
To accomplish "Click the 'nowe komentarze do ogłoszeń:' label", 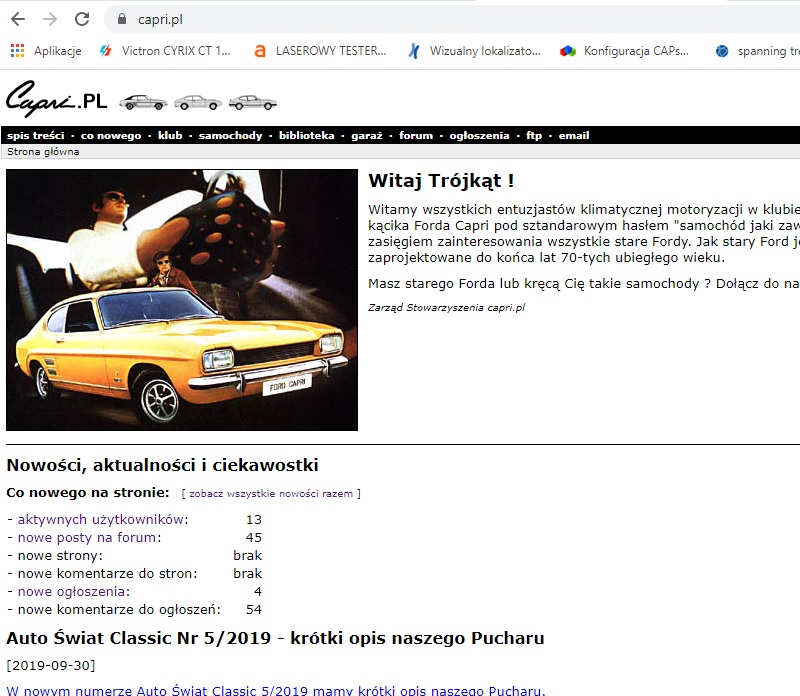I will 119,609.
